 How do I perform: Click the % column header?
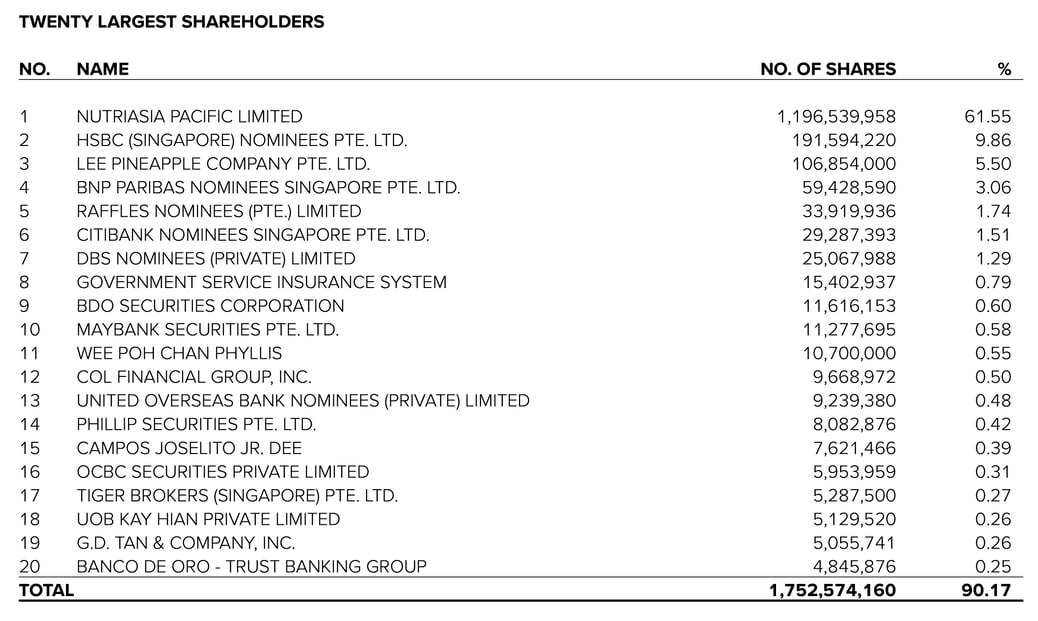(1004, 69)
